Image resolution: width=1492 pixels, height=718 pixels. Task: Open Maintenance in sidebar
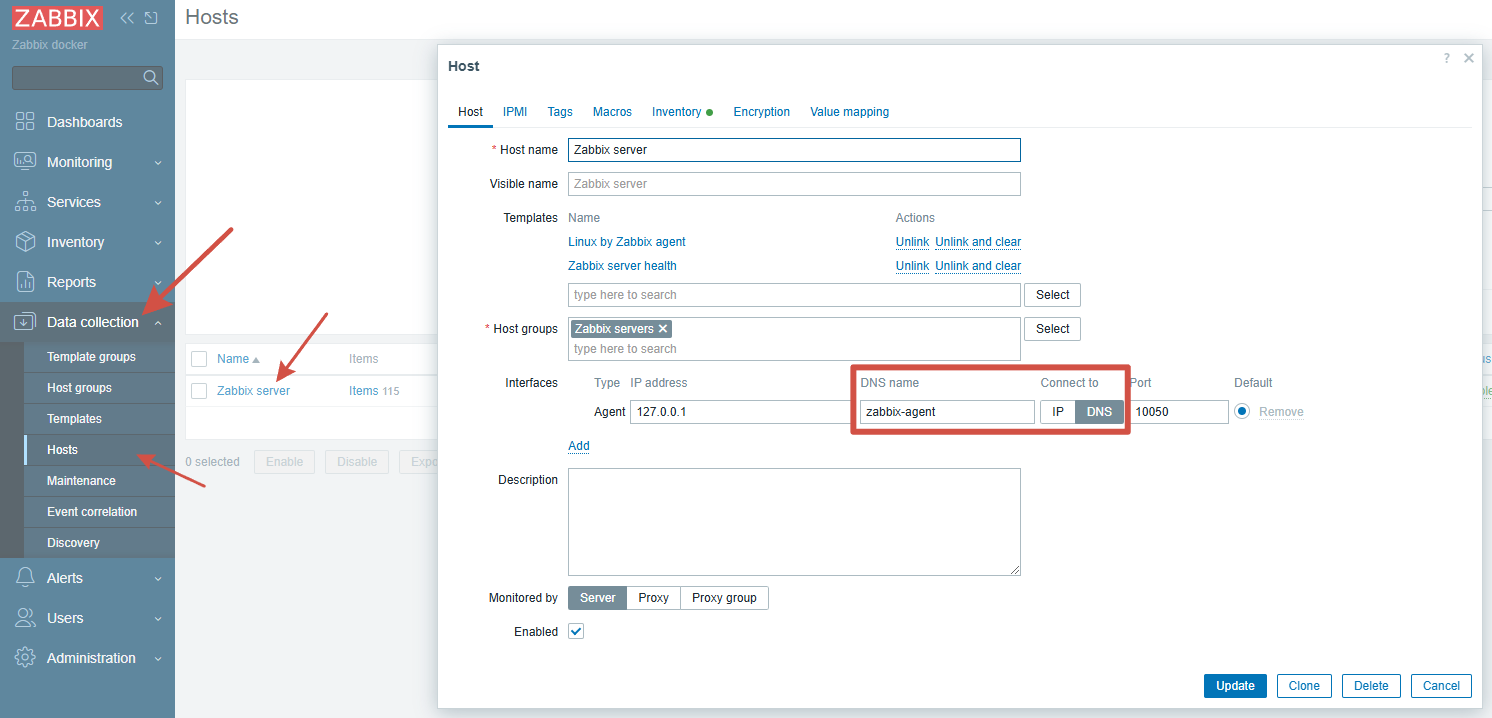click(x=99, y=481)
